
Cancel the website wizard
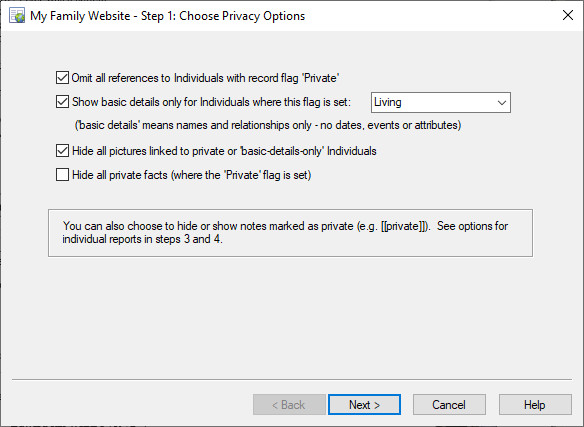[449, 405]
